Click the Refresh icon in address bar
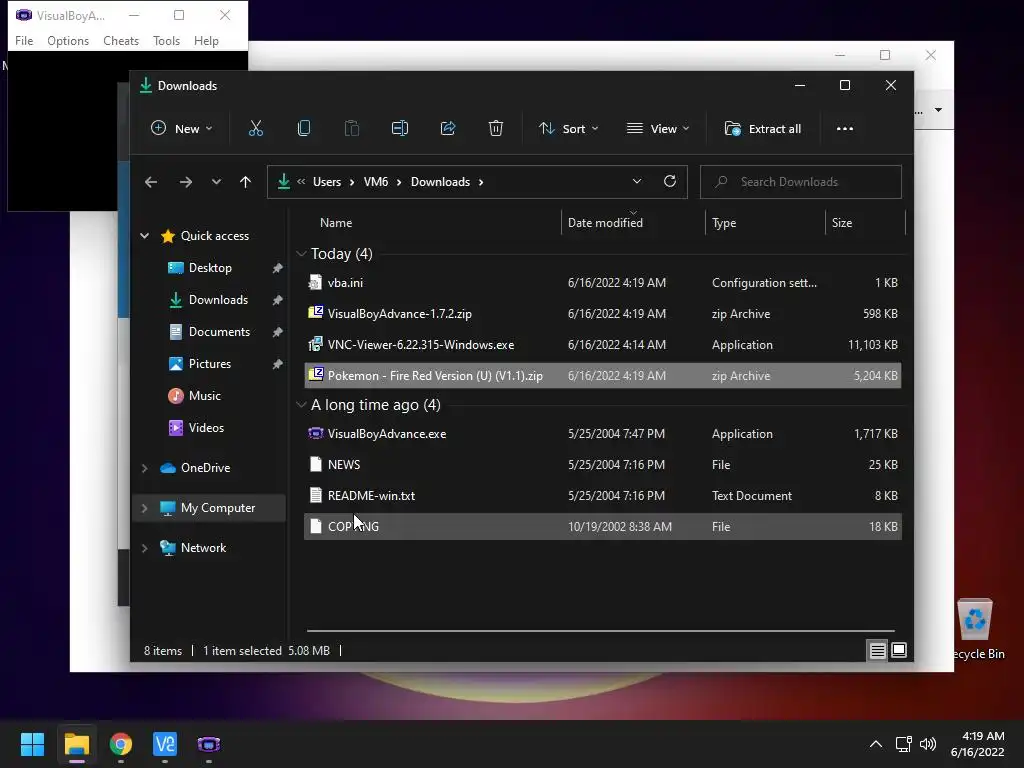This screenshot has width=1024, height=768. coord(669,182)
